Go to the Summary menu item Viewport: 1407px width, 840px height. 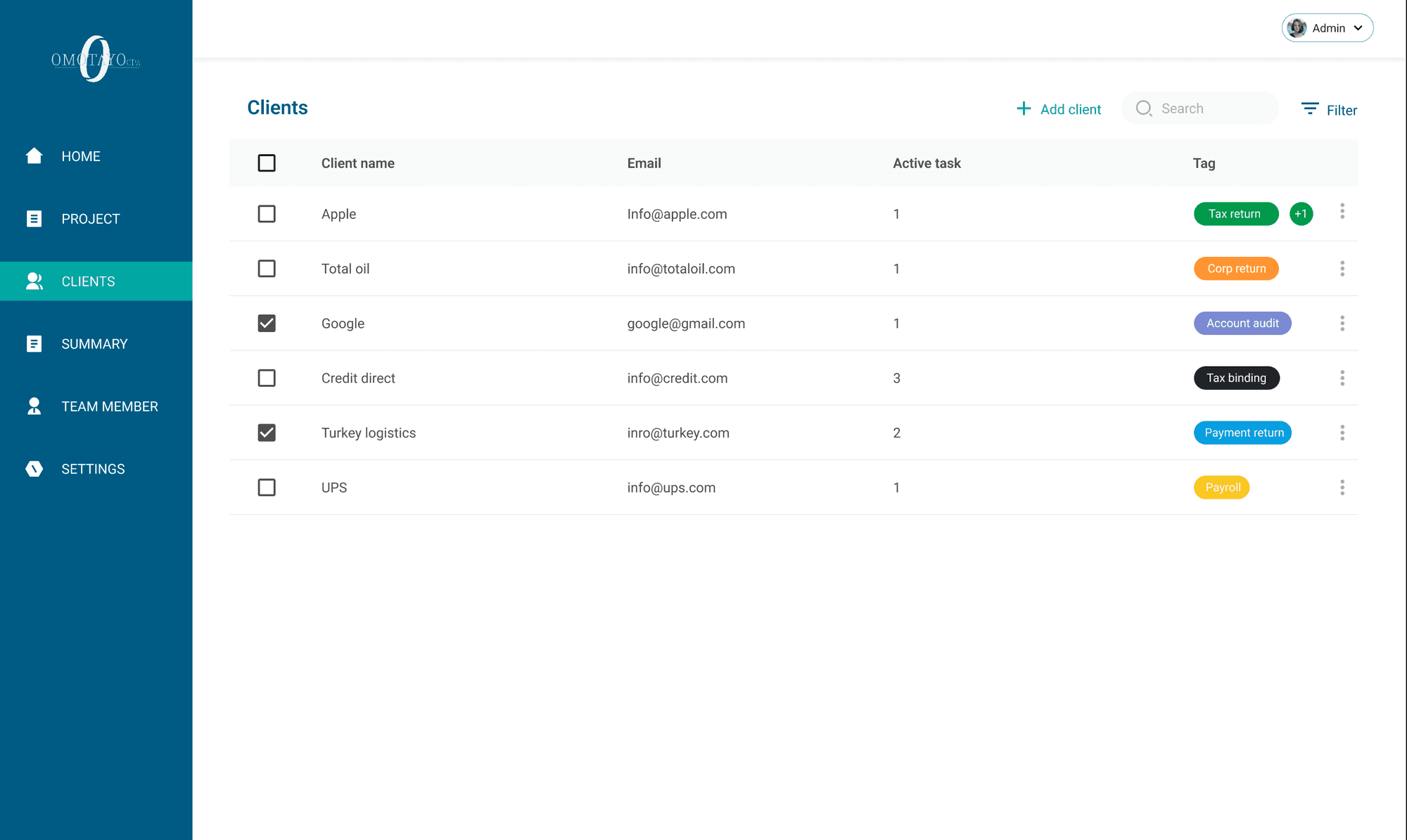pyautogui.click(x=94, y=344)
